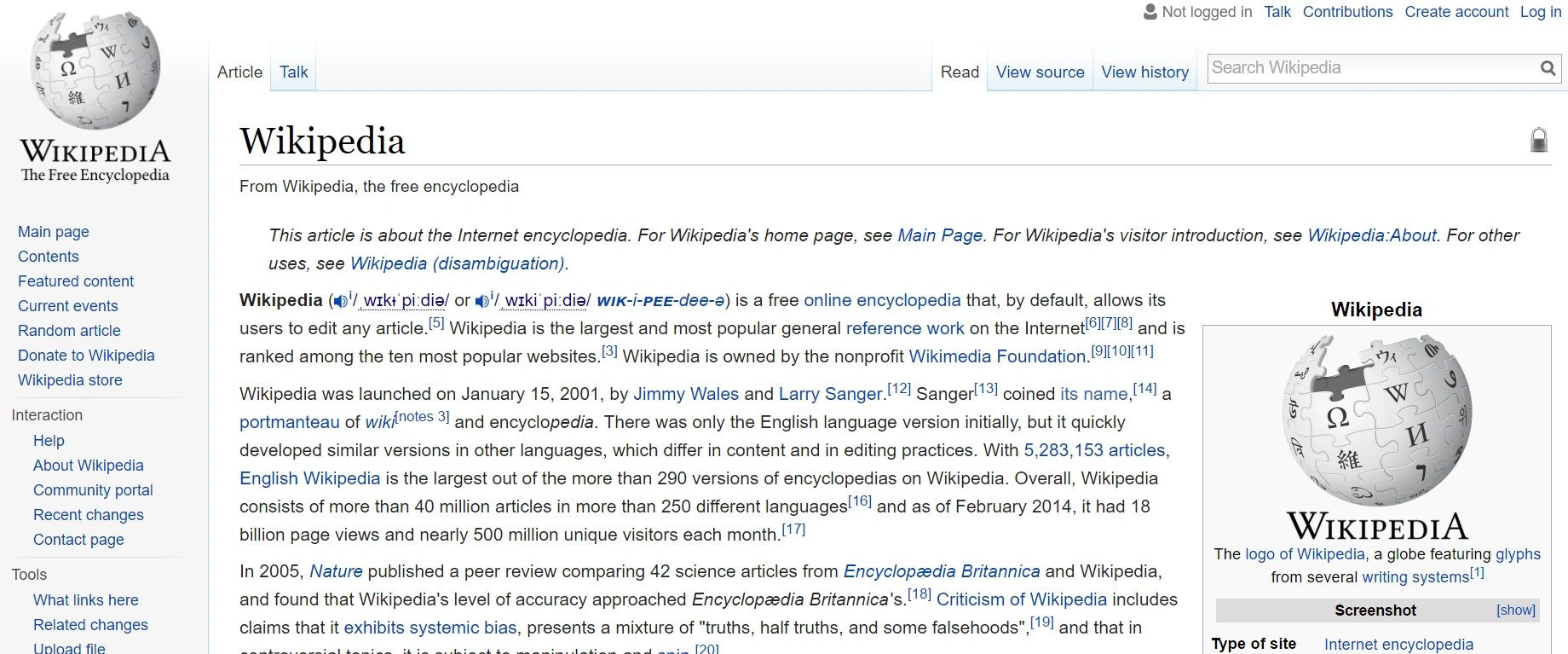Screen dimensions: 1568x654
Task: Open What links here tool
Action: [86, 600]
